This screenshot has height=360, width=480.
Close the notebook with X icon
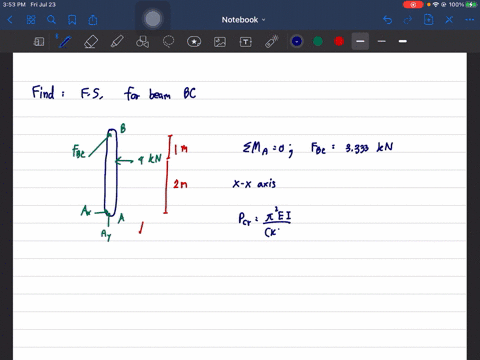coord(449,20)
